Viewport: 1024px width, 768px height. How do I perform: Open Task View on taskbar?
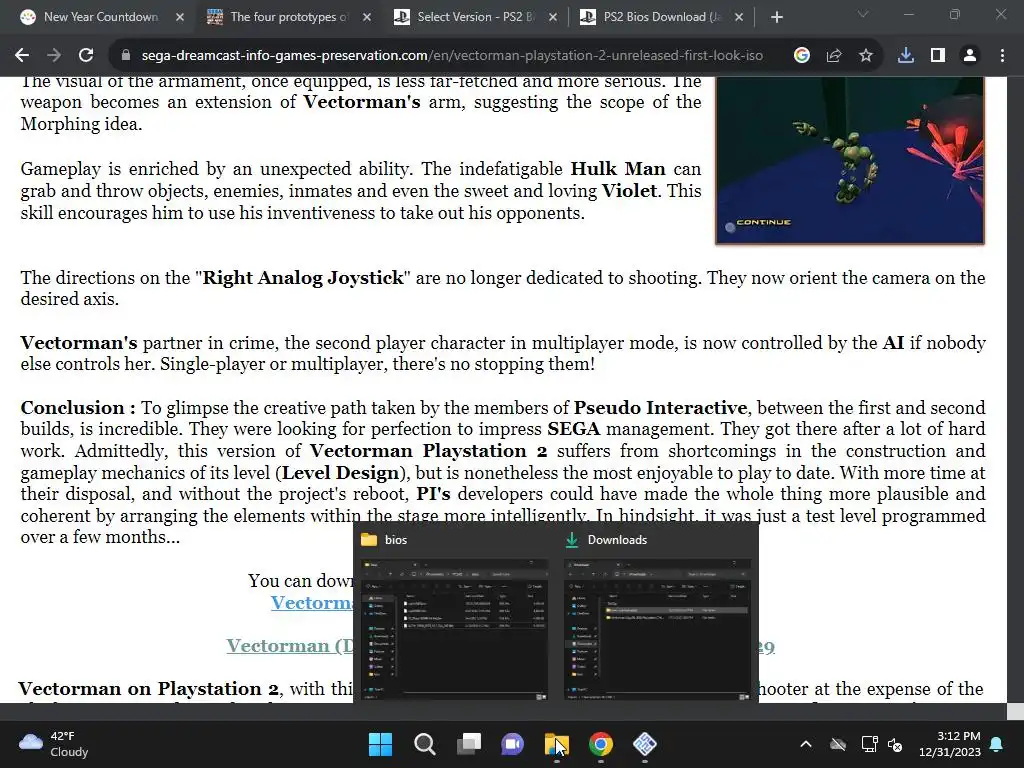(468, 744)
